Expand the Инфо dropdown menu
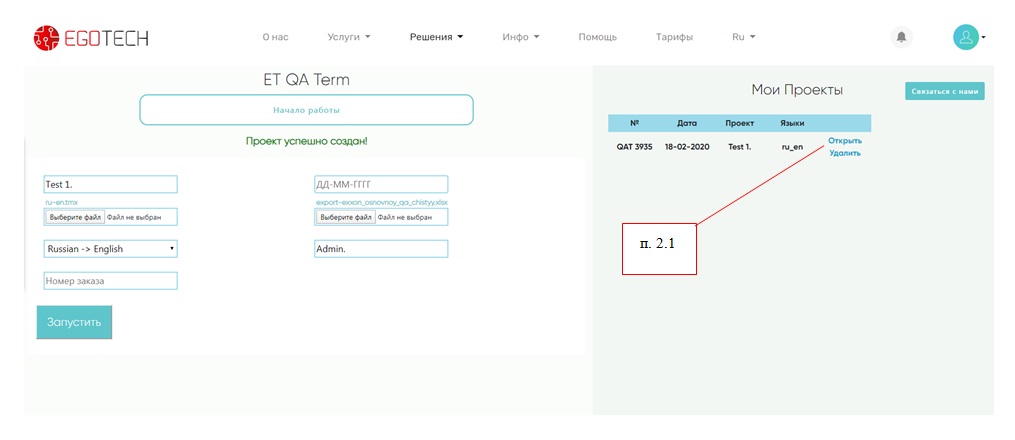 [x=520, y=37]
